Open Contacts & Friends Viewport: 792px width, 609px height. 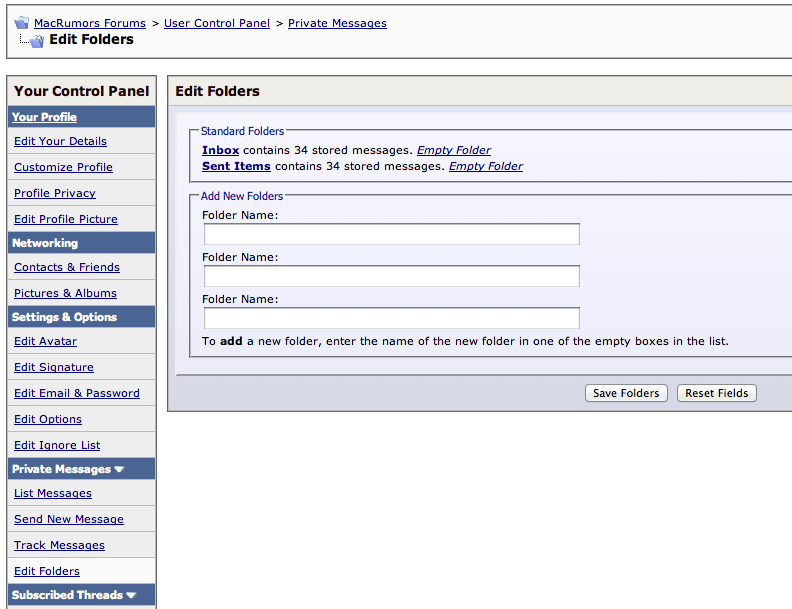point(67,267)
